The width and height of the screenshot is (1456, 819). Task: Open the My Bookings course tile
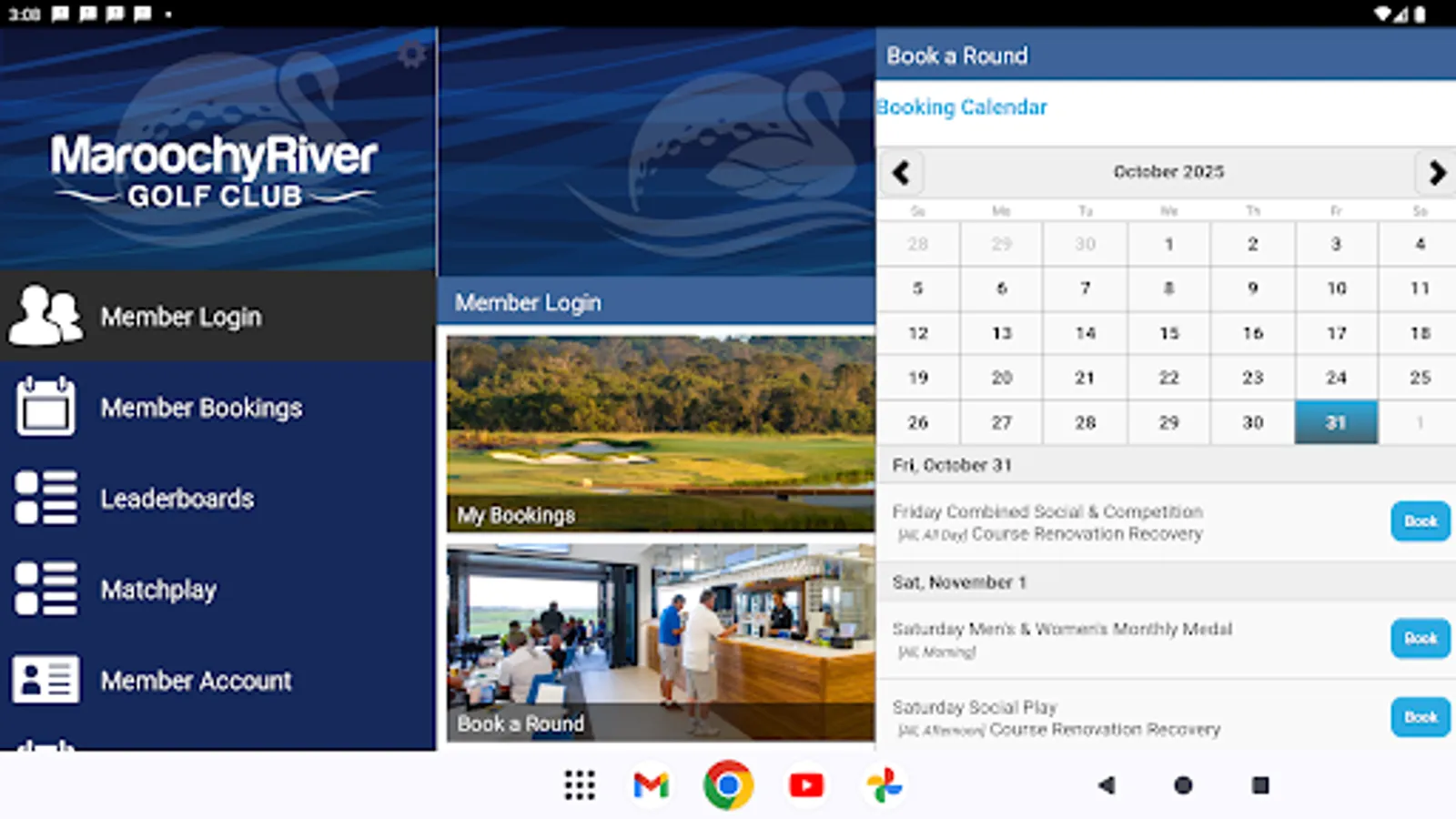(x=661, y=434)
